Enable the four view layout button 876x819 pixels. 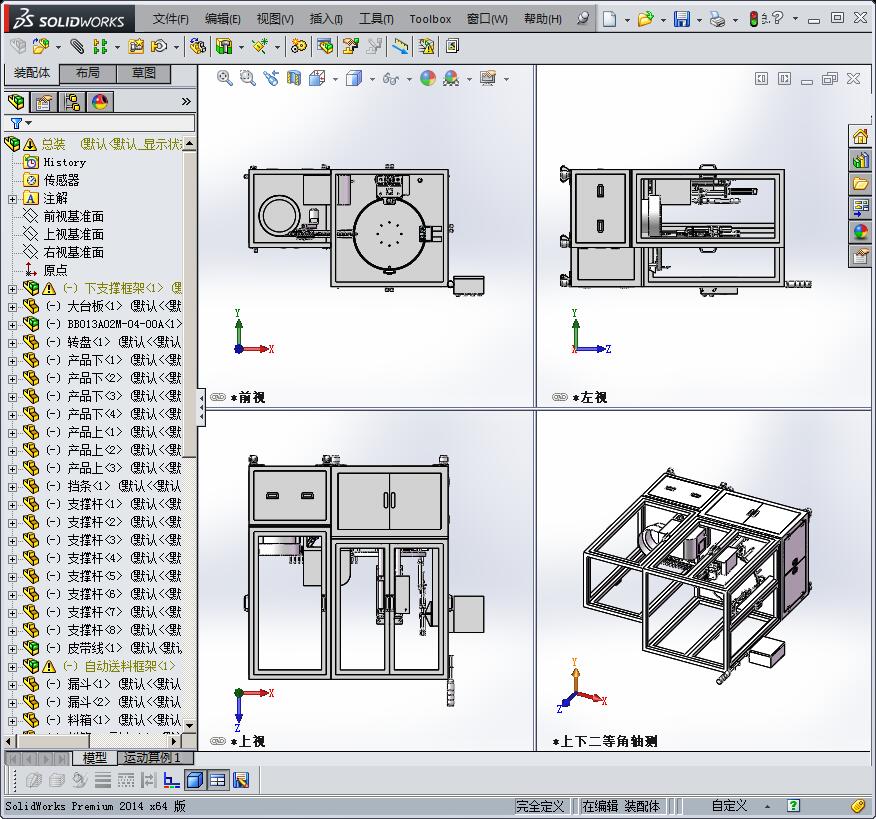pyautogui.click(x=217, y=780)
